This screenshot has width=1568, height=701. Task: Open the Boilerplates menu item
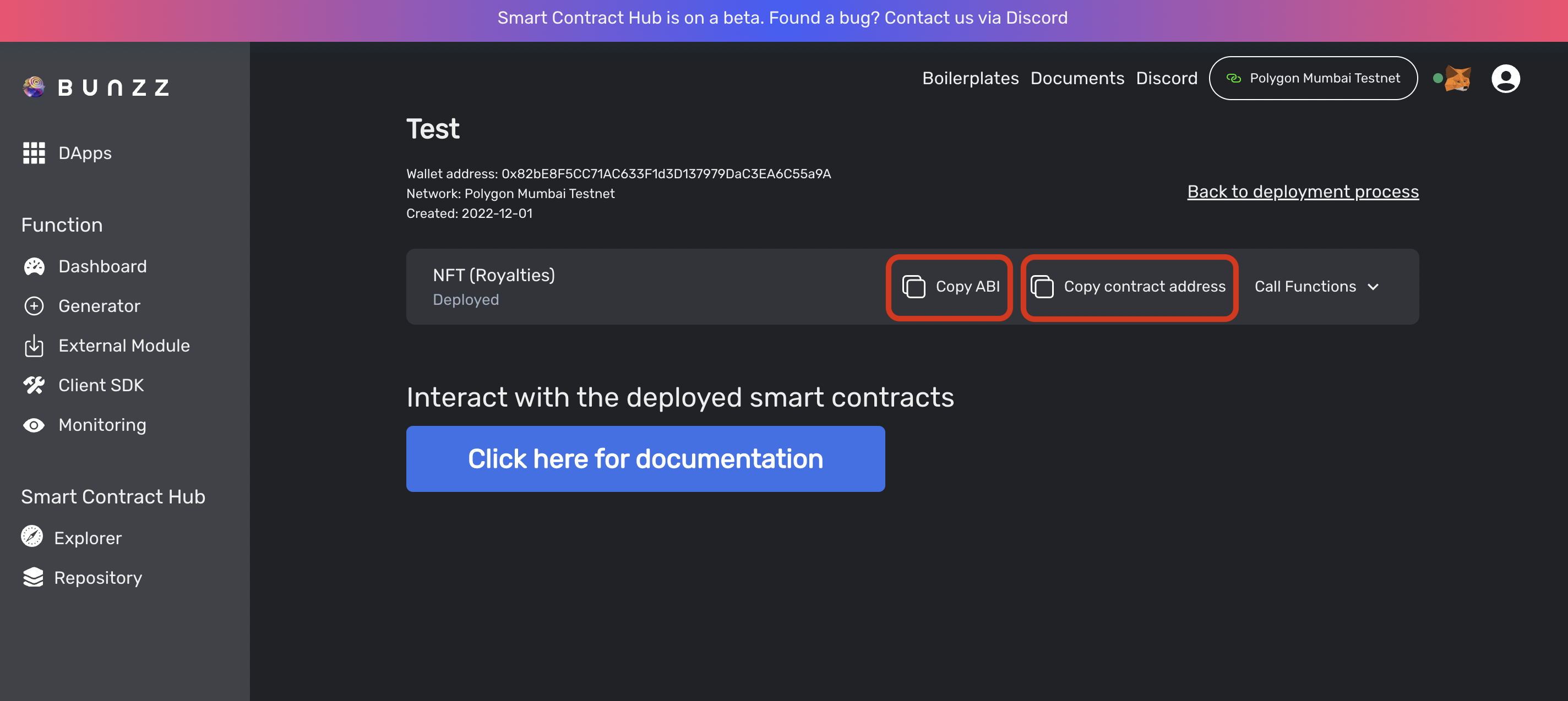[970, 79]
